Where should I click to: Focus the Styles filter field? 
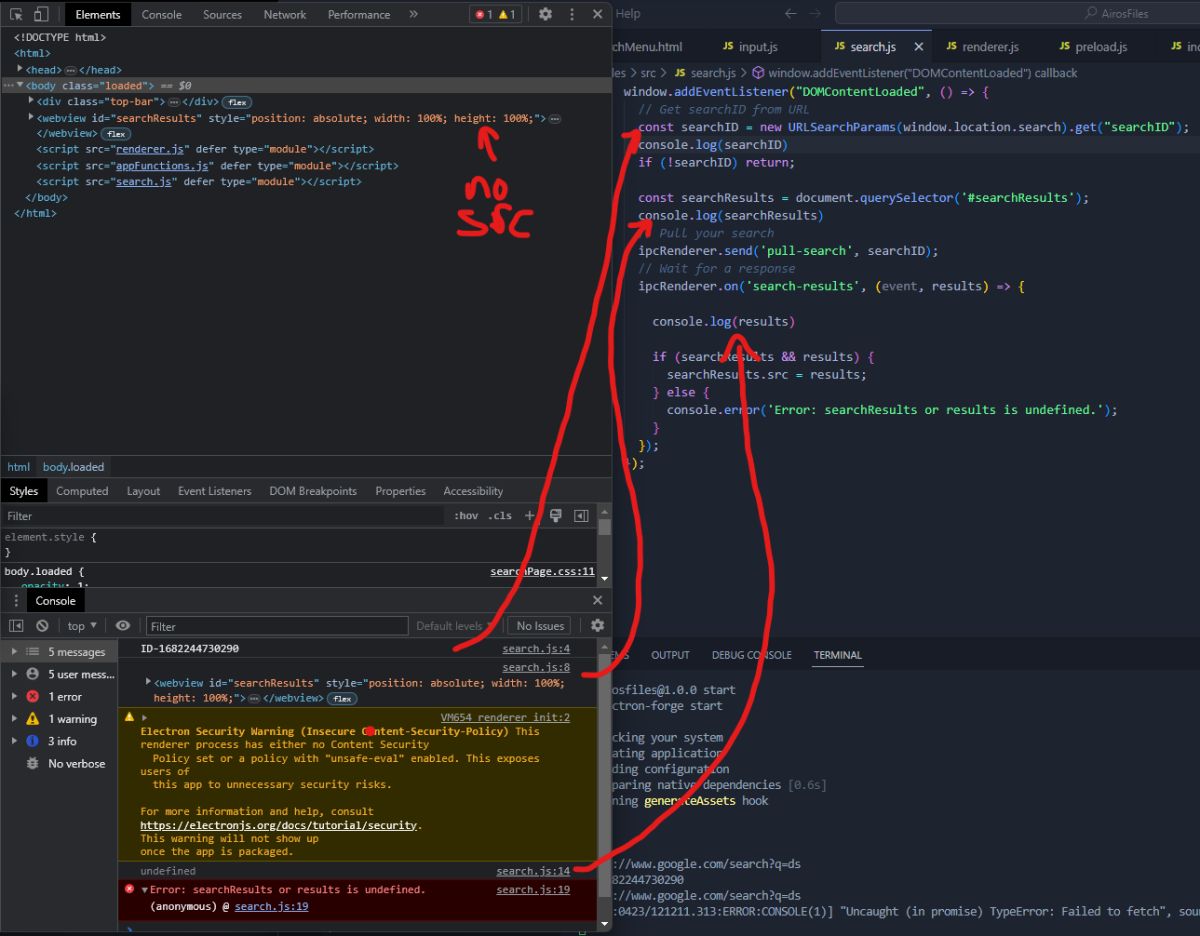pyautogui.click(x=224, y=516)
